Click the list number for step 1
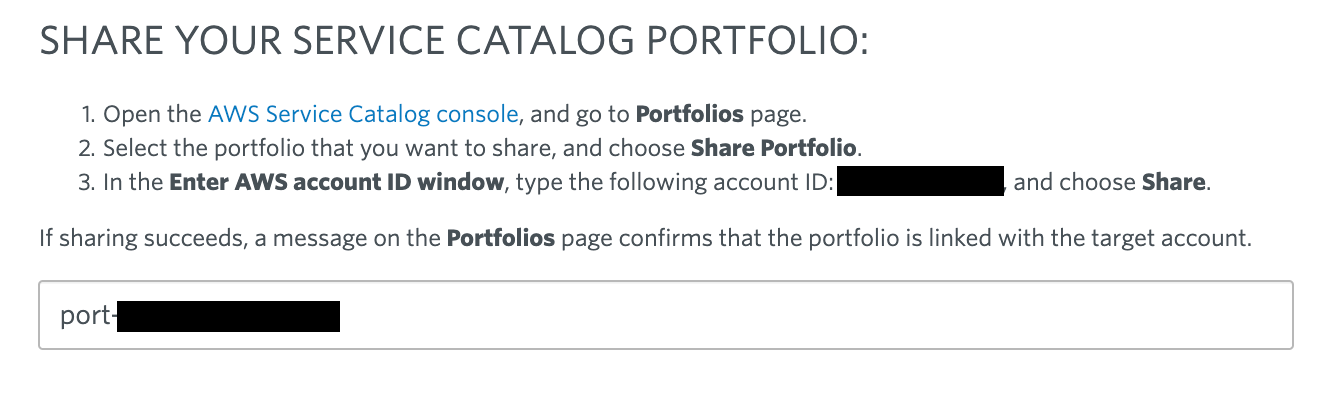This screenshot has width=1340, height=414. coord(89,114)
